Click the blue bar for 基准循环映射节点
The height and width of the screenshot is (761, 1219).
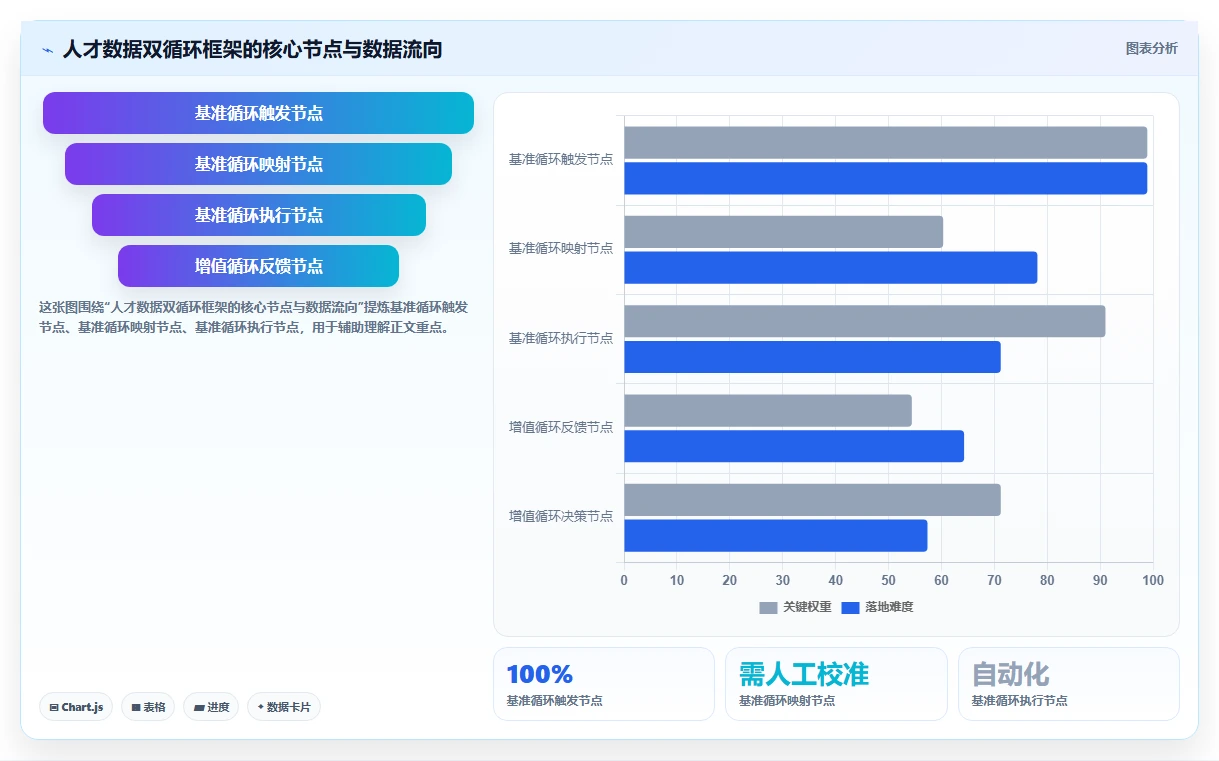click(830, 267)
